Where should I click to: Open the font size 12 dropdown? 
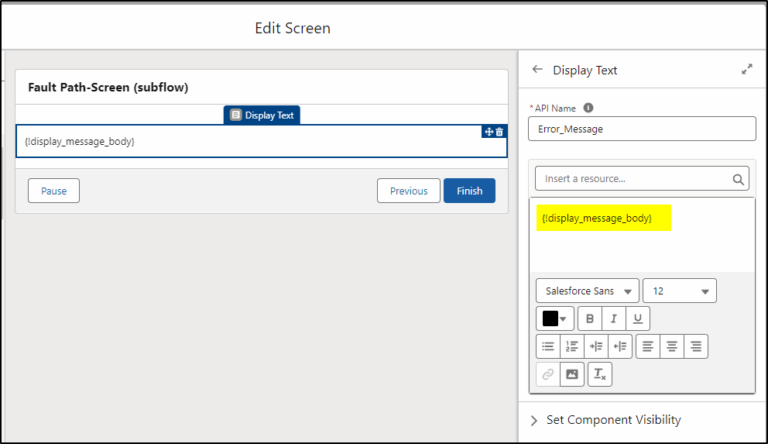tap(680, 291)
